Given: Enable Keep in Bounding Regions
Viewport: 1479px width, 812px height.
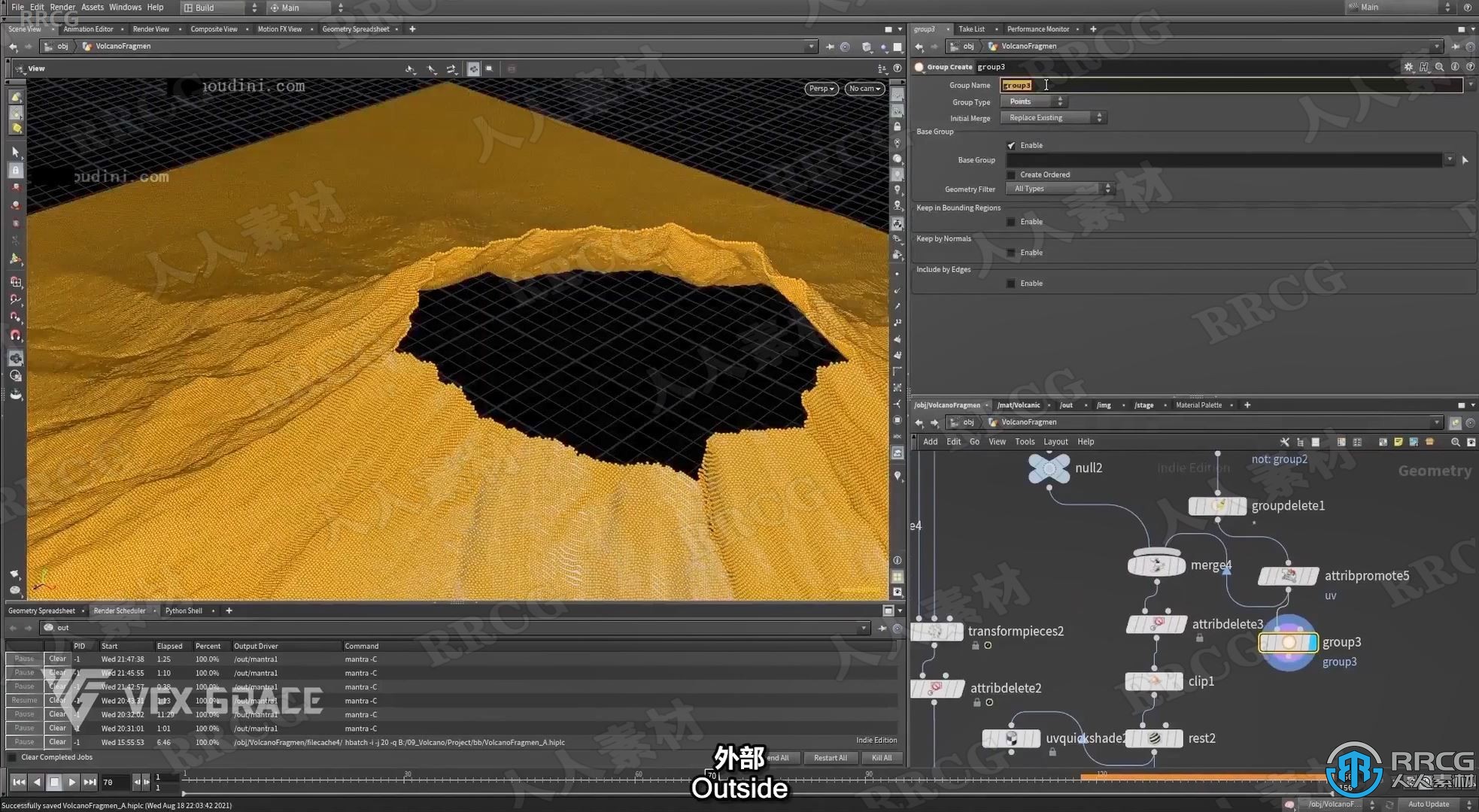Looking at the screenshot, I should click(x=1012, y=221).
